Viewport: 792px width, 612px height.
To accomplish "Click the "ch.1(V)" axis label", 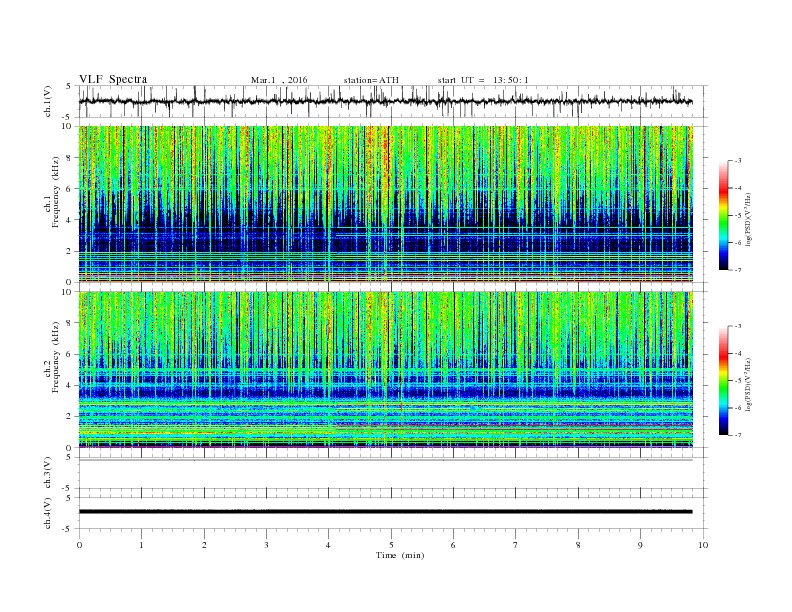I will [48, 101].
